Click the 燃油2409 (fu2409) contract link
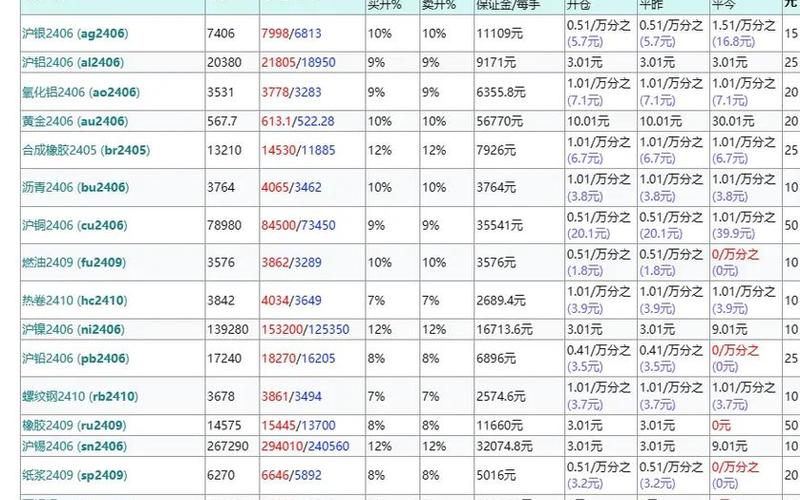The height and width of the screenshot is (500, 800). pos(72,264)
